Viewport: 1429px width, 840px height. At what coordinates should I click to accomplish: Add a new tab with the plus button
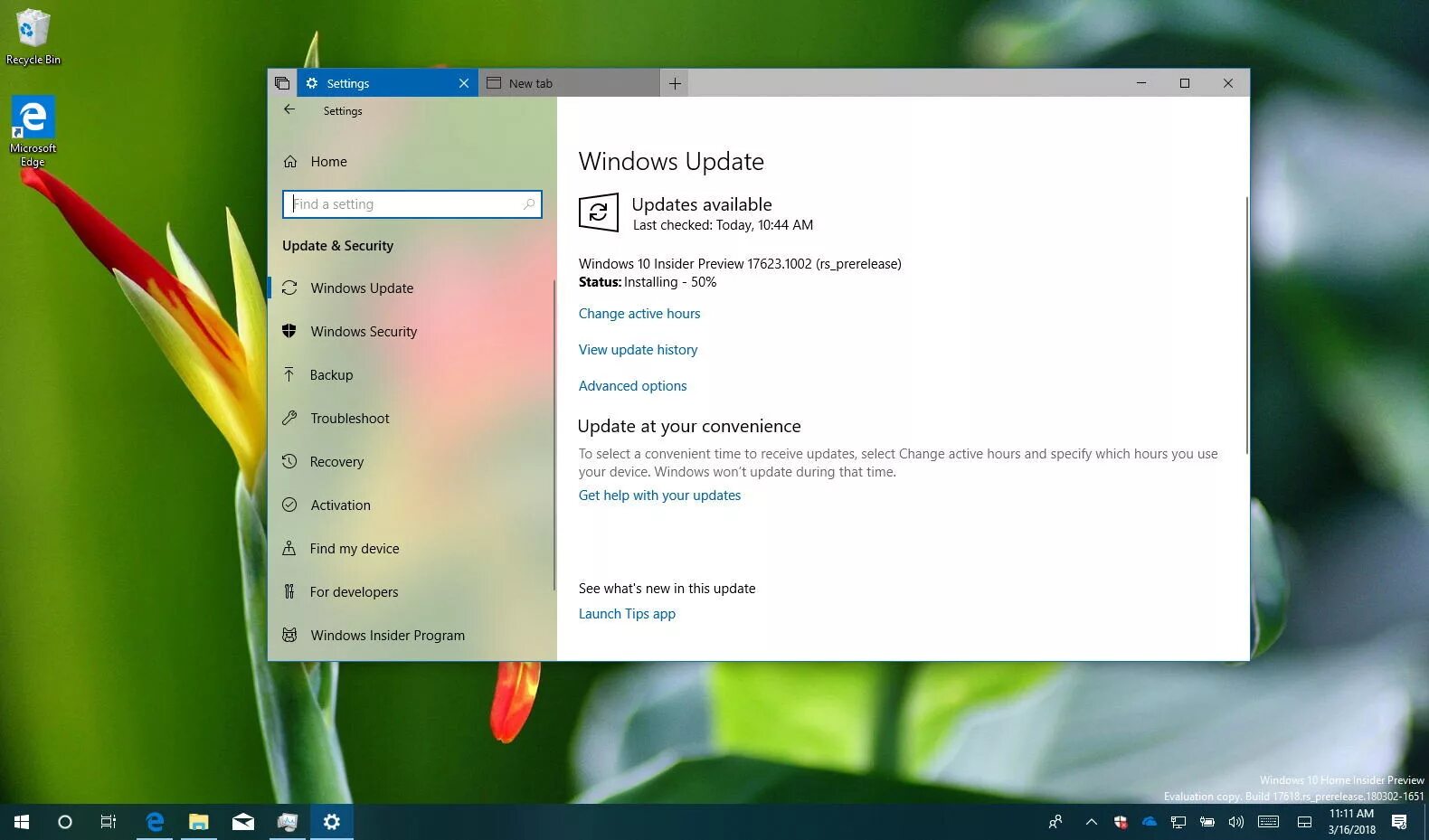(675, 83)
